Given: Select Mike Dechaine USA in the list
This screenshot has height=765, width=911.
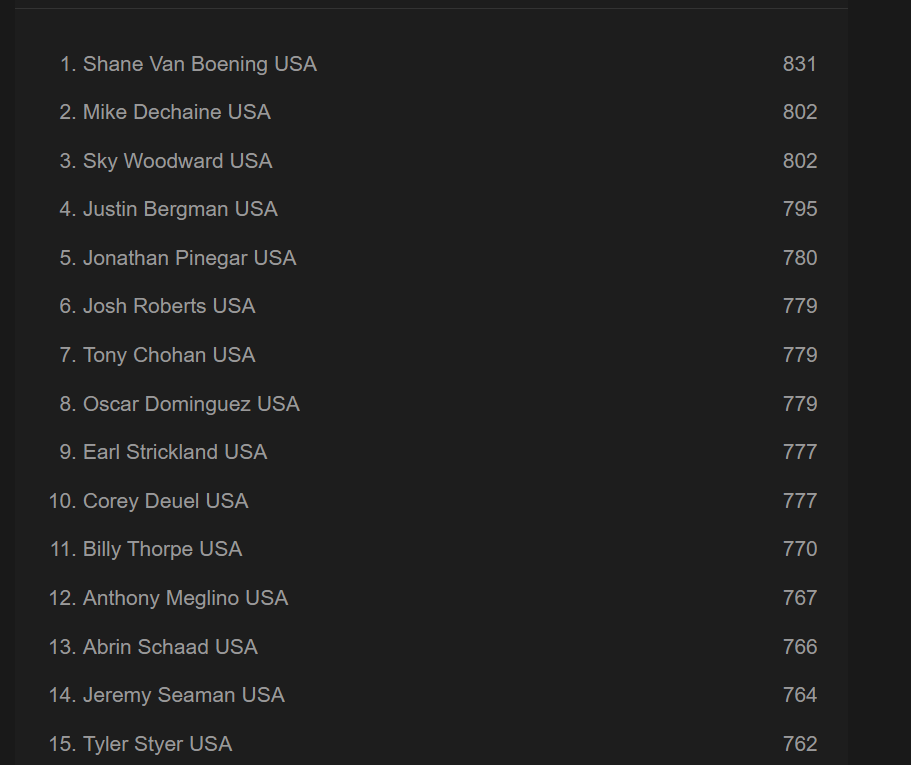Looking at the screenshot, I should pyautogui.click(x=176, y=112).
